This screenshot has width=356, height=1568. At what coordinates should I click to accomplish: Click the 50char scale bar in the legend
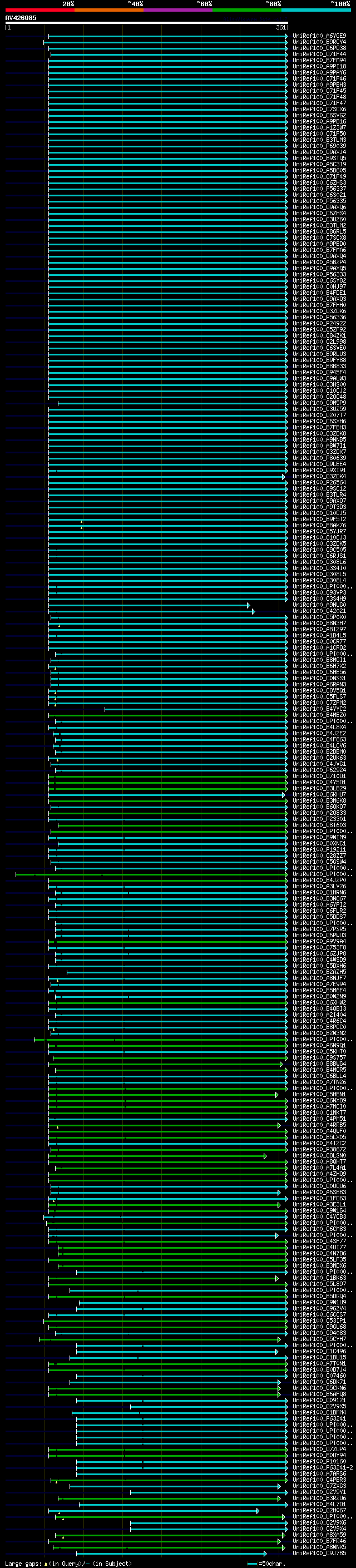coord(252,1563)
